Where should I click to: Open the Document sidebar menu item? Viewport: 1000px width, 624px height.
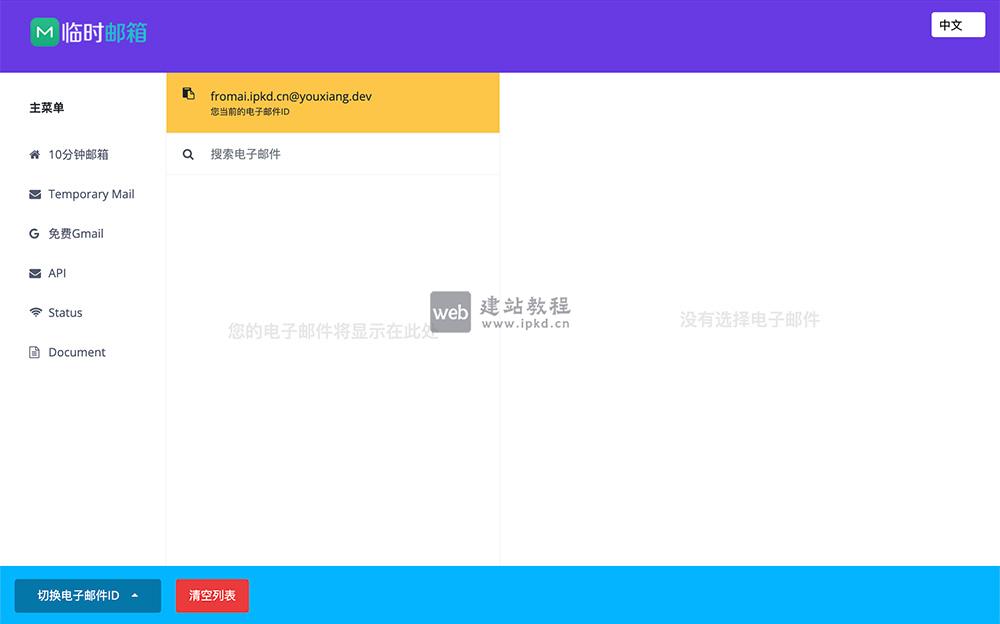click(x=77, y=352)
